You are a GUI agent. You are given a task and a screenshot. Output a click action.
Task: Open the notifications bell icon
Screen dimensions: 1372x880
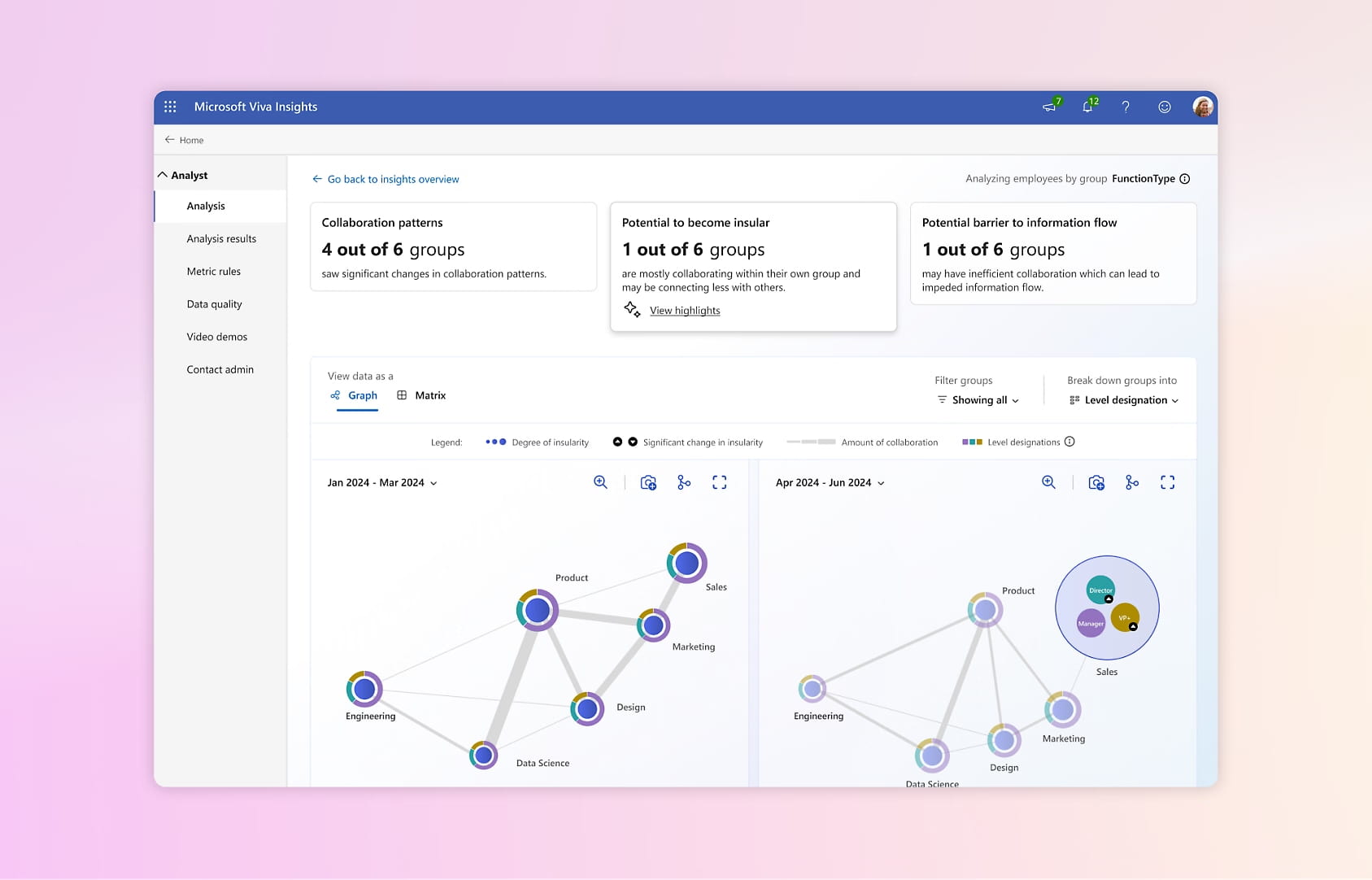point(1087,107)
